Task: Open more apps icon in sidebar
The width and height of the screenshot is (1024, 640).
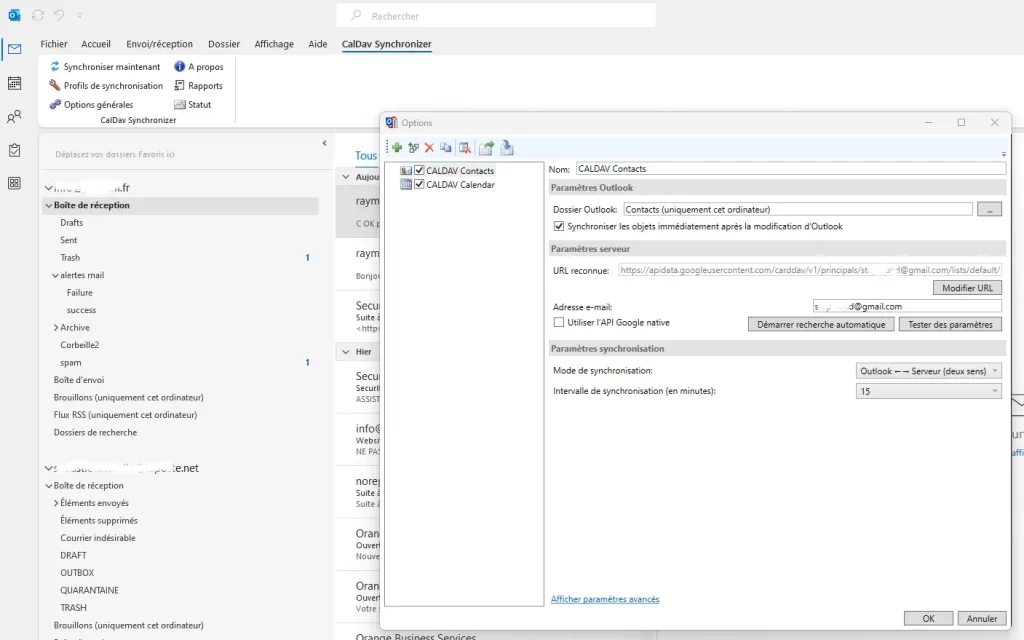Action: pos(14,184)
